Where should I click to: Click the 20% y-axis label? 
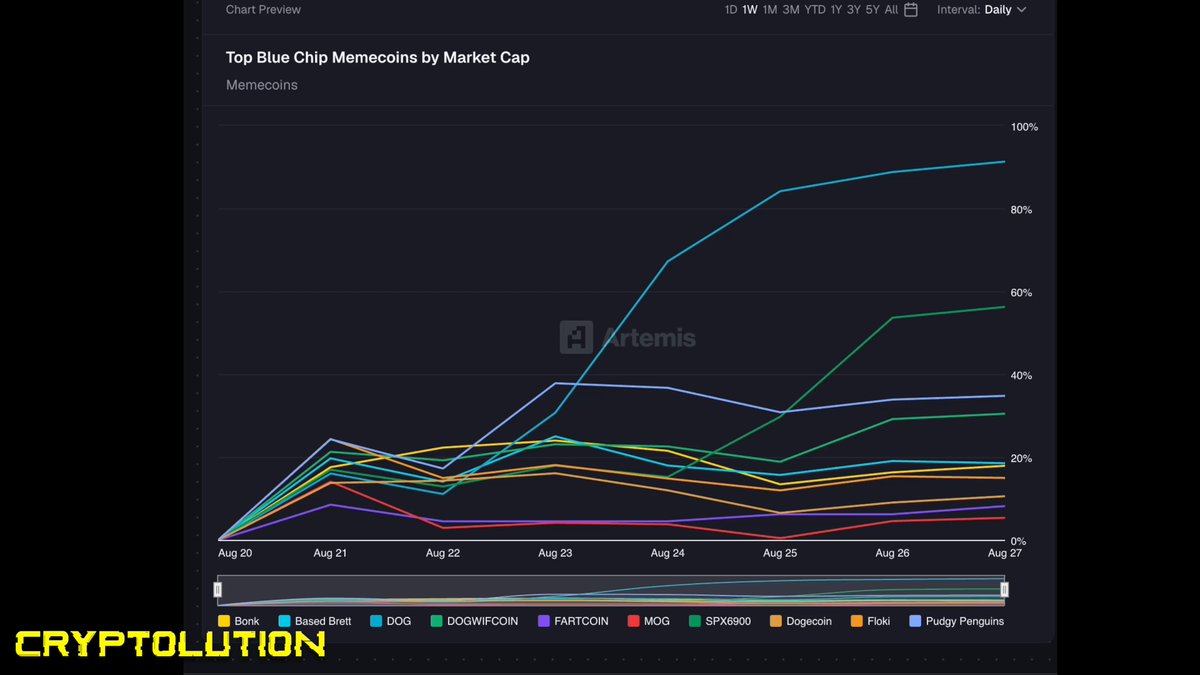(1023, 459)
